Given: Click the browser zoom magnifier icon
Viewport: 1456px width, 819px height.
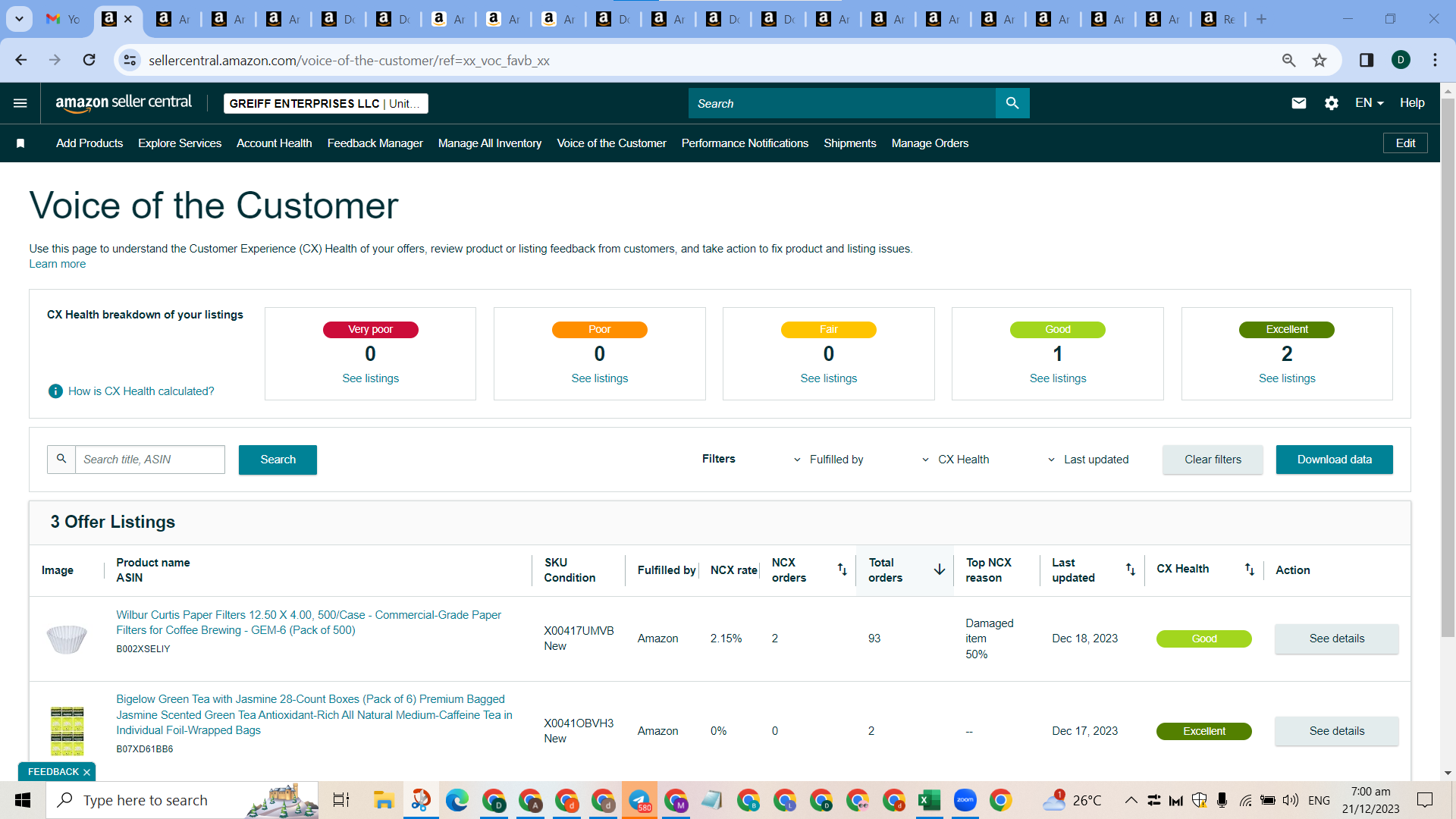Looking at the screenshot, I should click(x=1288, y=60).
